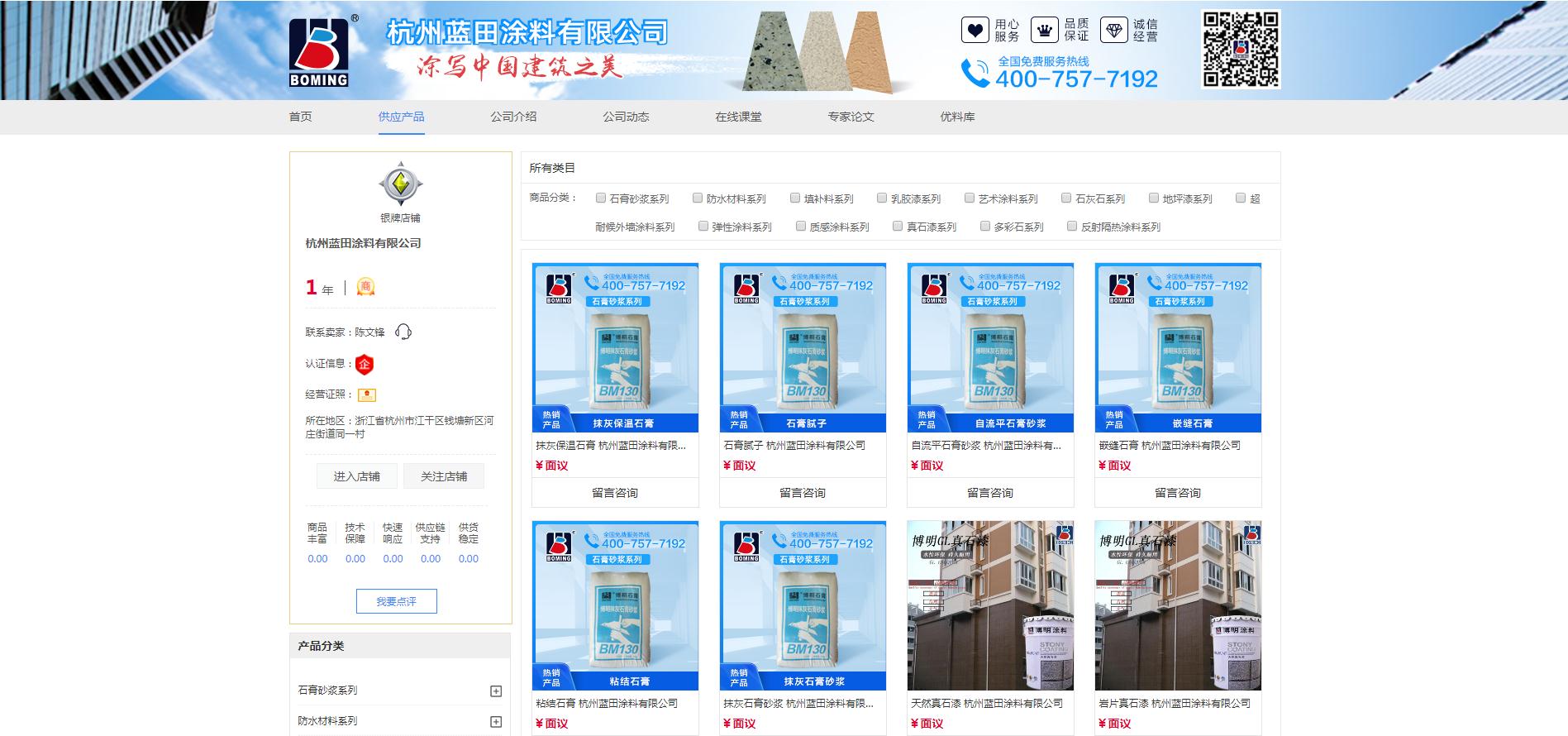Click the merchant medal icon beside 1年
The height and width of the screenshot is (736, 1568).
click(365, 287)
